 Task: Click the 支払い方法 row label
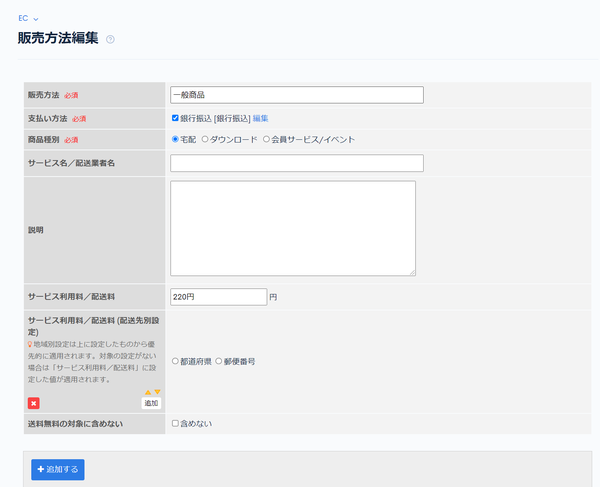[x=47, y=119]
